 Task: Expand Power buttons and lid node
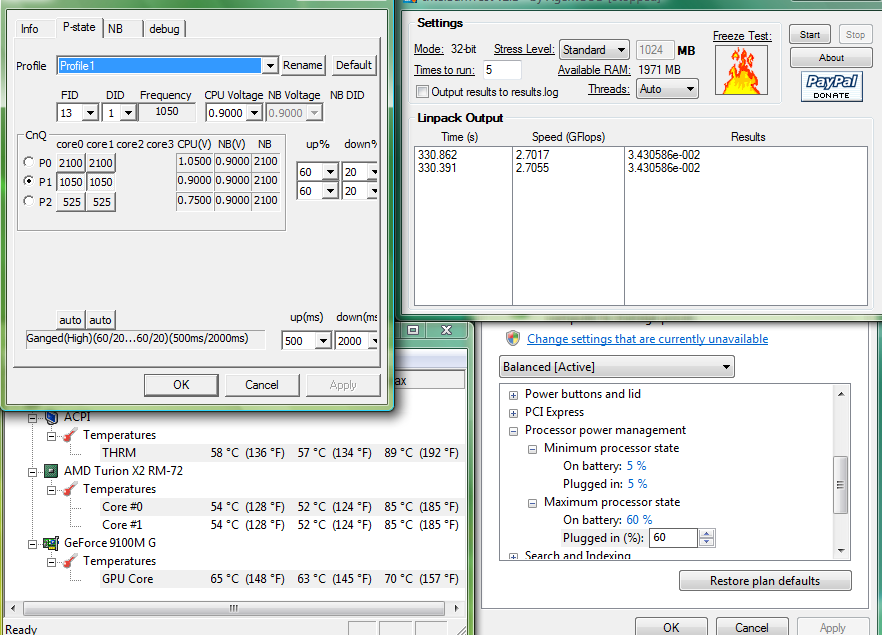tap(513, 395)
